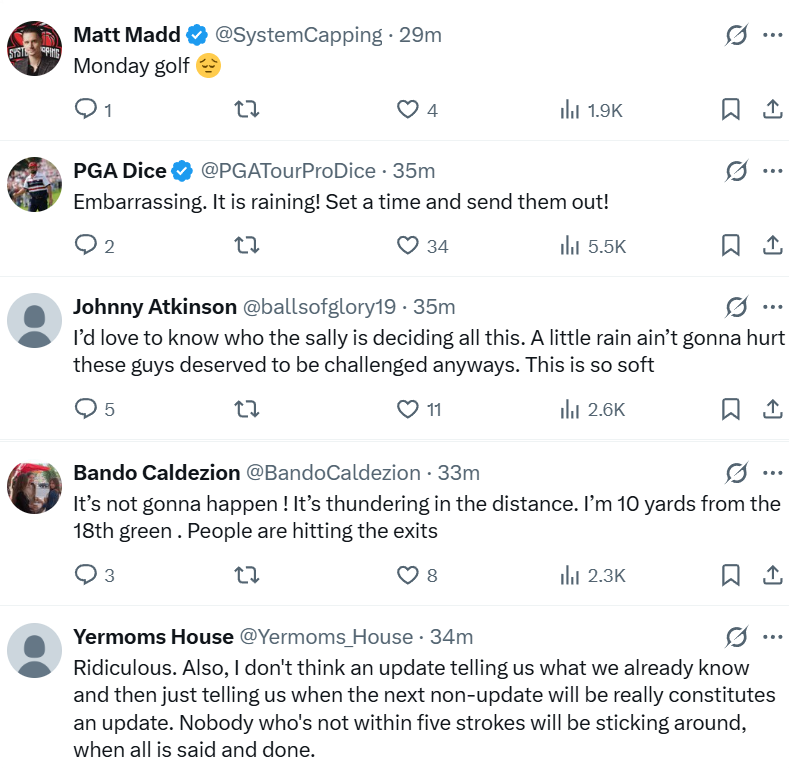
Task: Repost Johnny Atkinson's tweet
Action: [x=246, y=409]
